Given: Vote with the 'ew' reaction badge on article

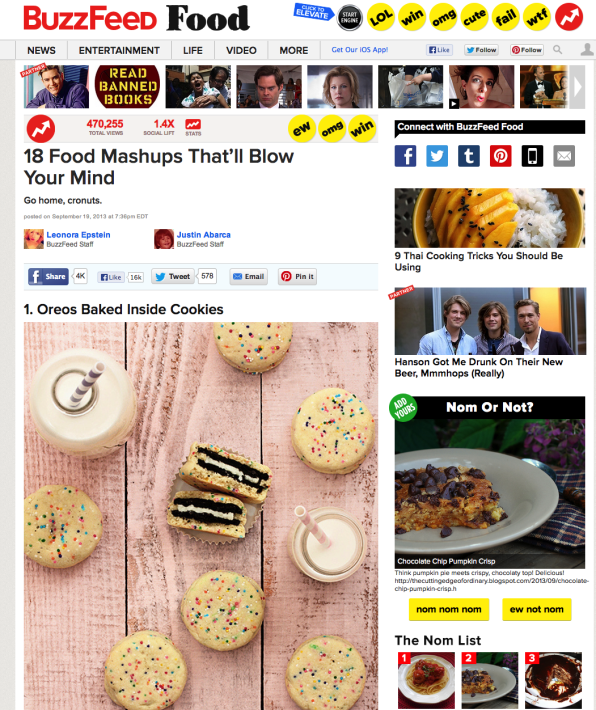Looking at the screenshot, I should point(302,129).
